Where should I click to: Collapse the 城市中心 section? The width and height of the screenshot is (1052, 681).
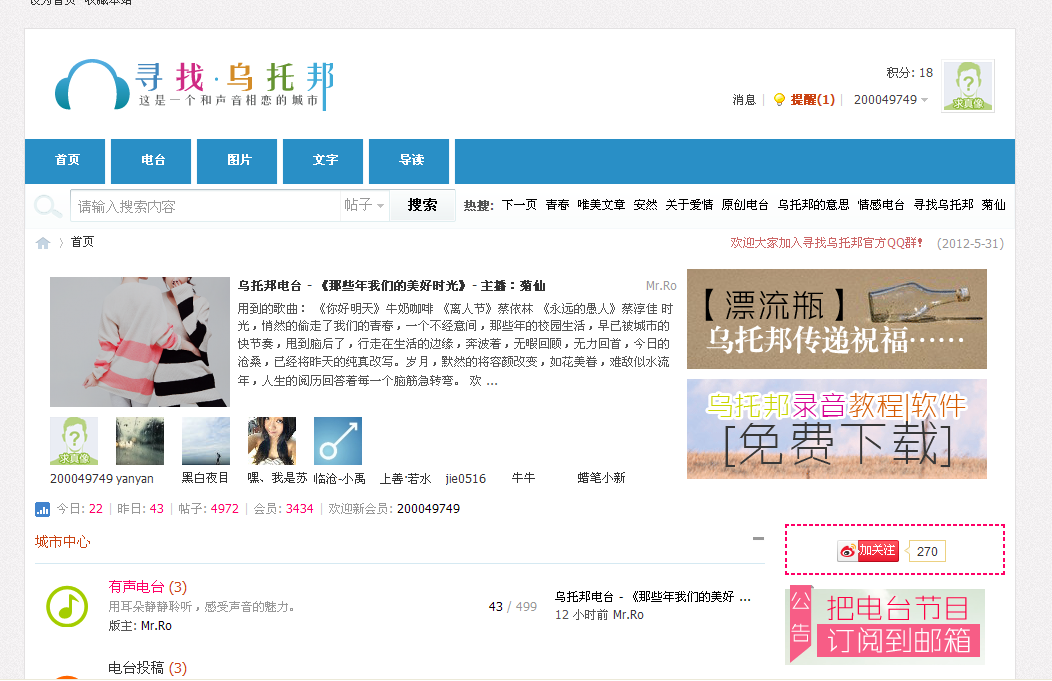tap(757, 537)
